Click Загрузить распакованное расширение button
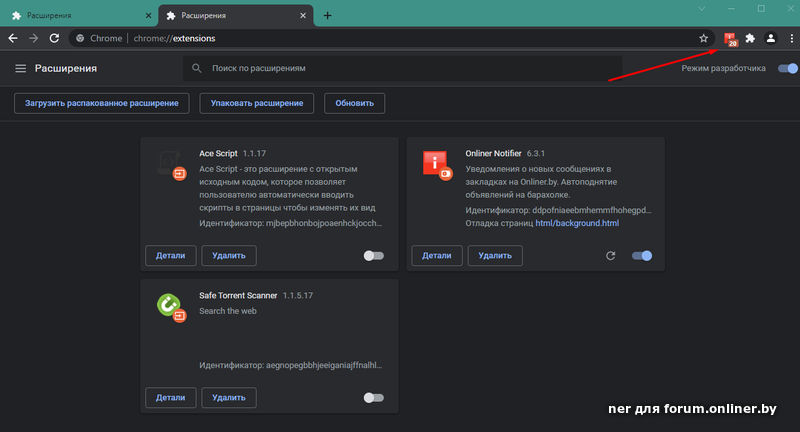 [102, 103]
